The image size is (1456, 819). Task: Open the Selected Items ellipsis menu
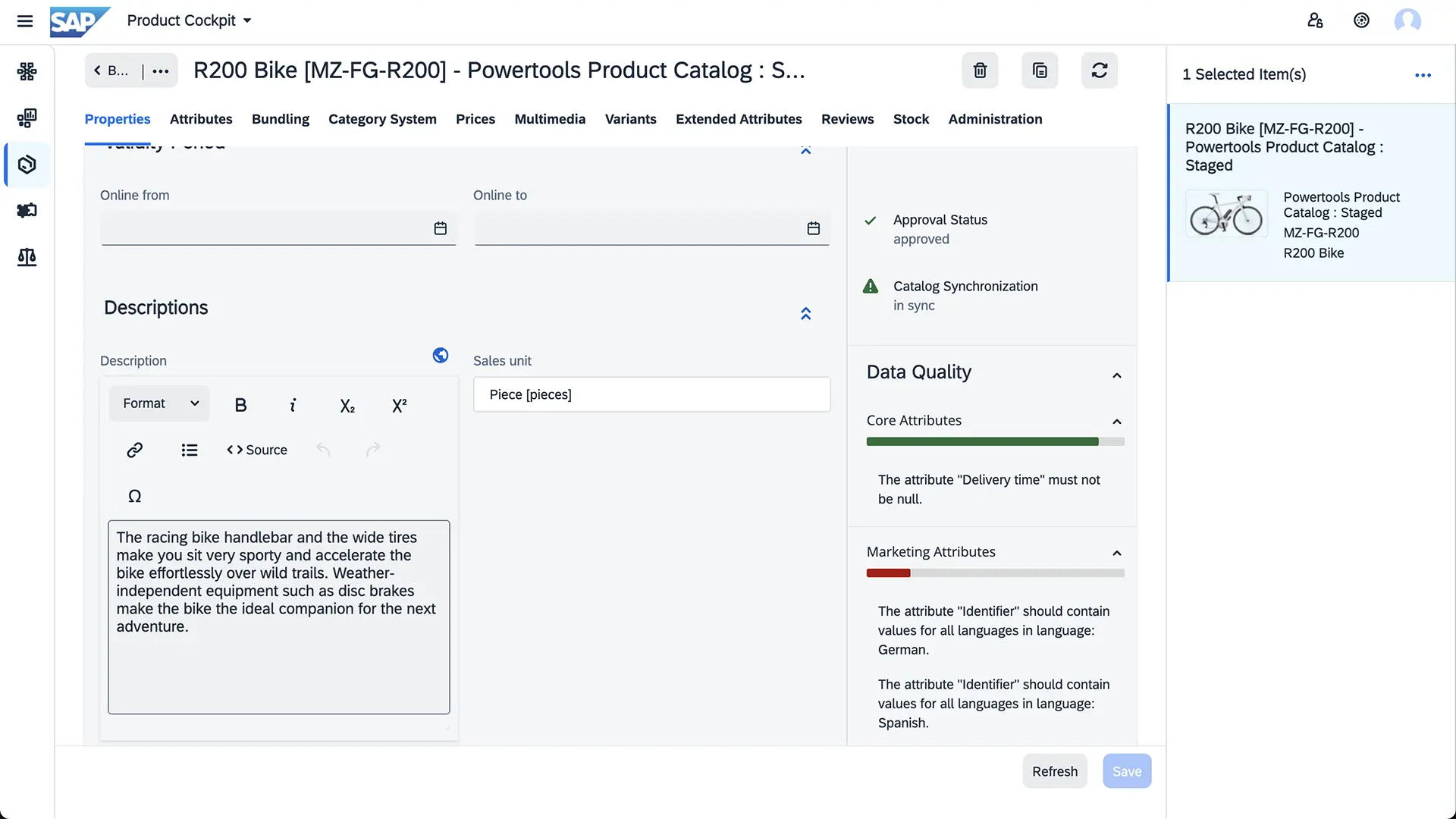click(x=1423, y=74)
